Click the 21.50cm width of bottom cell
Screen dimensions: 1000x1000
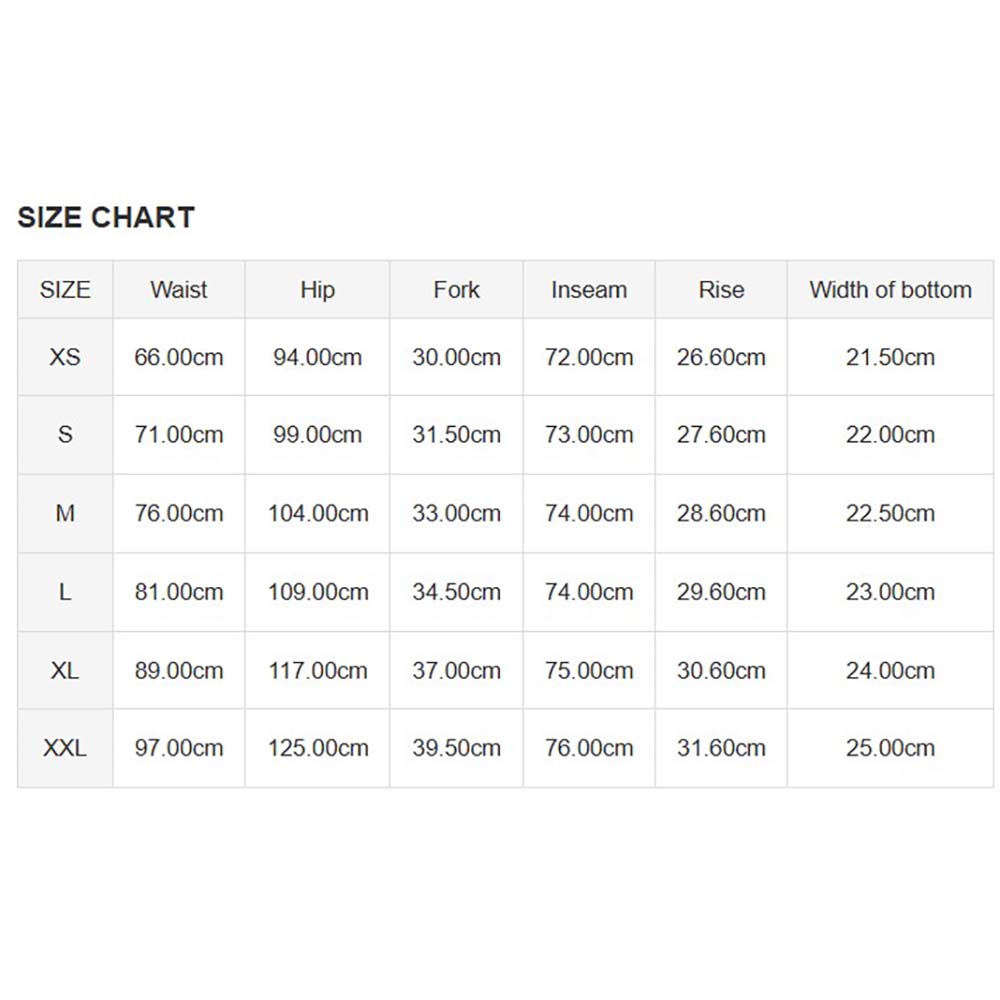pos(890,357)
